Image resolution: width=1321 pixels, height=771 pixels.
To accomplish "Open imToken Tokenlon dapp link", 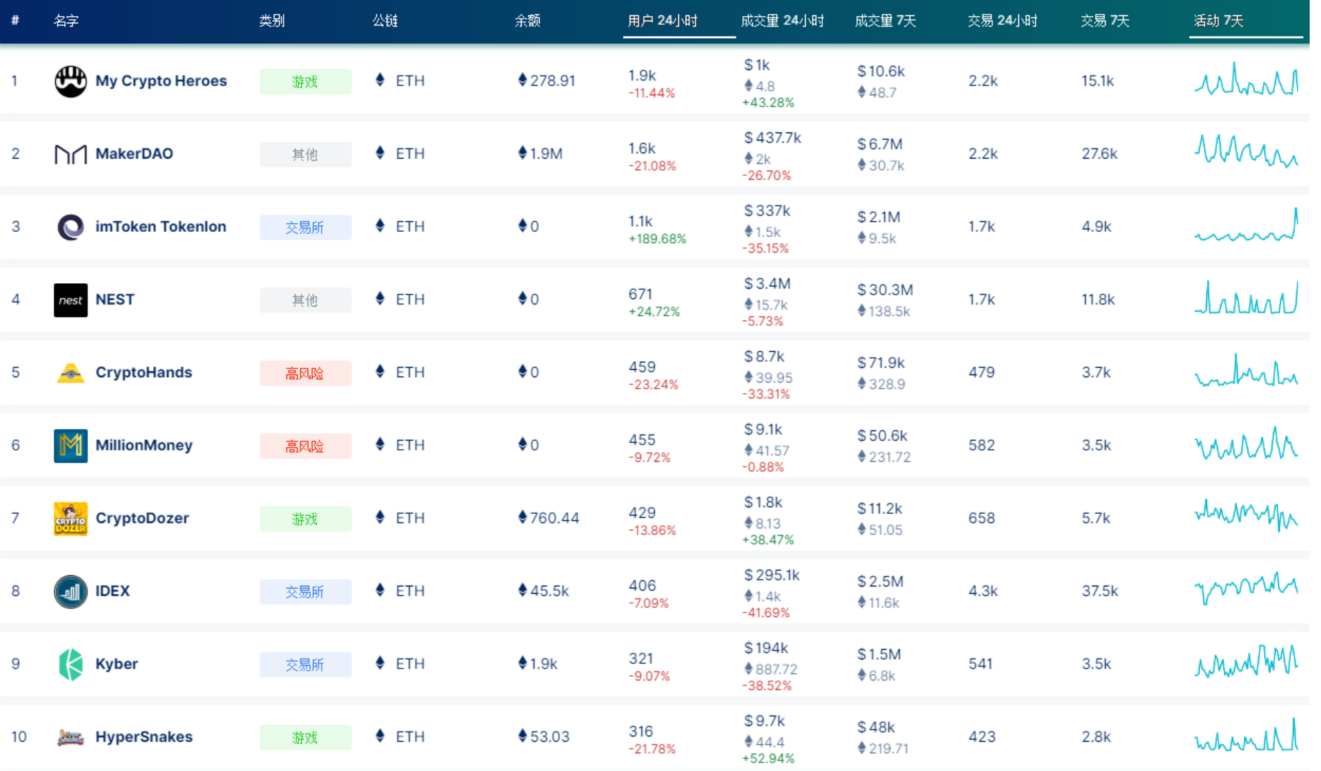I will click(161, 227).
